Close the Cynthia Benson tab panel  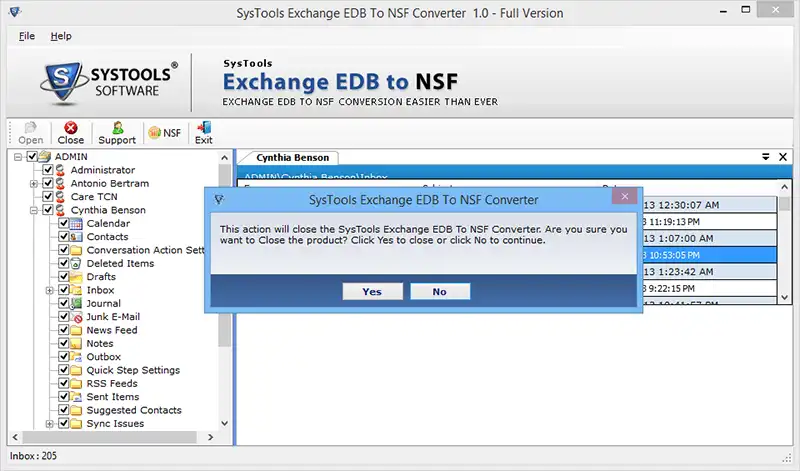click(x=783, y=157)
